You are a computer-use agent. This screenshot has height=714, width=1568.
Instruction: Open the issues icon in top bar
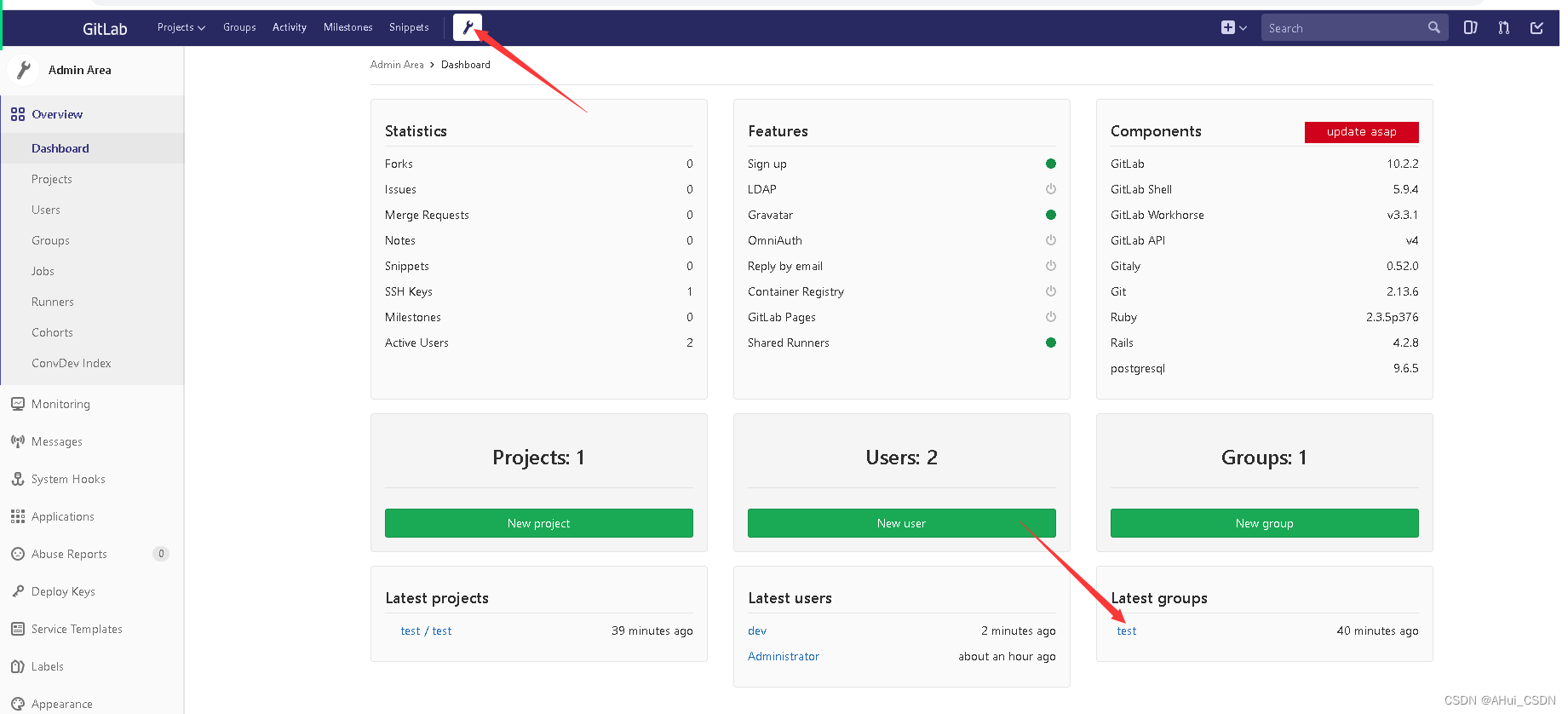pyautogui.click(x=1470, y=28)
